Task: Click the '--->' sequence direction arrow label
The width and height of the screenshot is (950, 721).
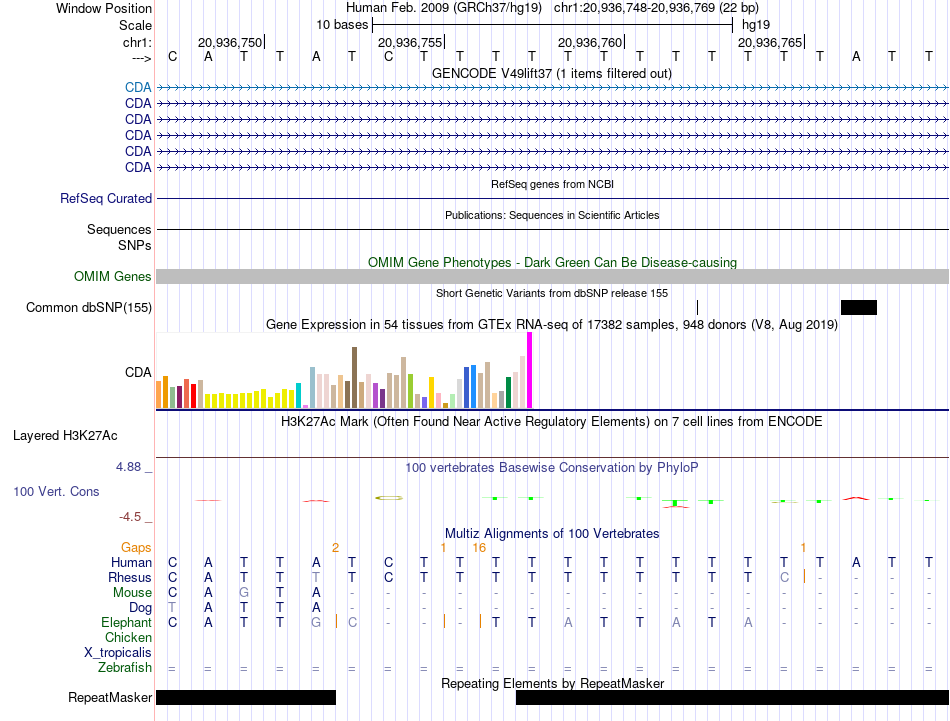Action: [x=141, y=58]
